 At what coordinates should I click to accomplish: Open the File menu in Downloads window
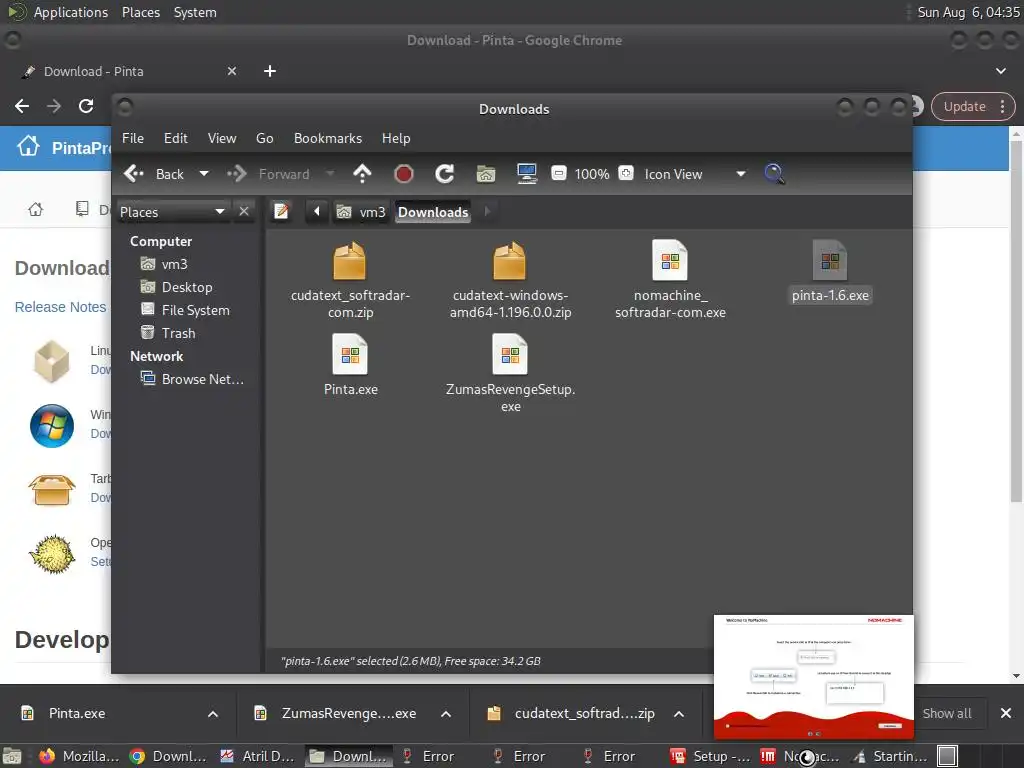tap(133, 138)
